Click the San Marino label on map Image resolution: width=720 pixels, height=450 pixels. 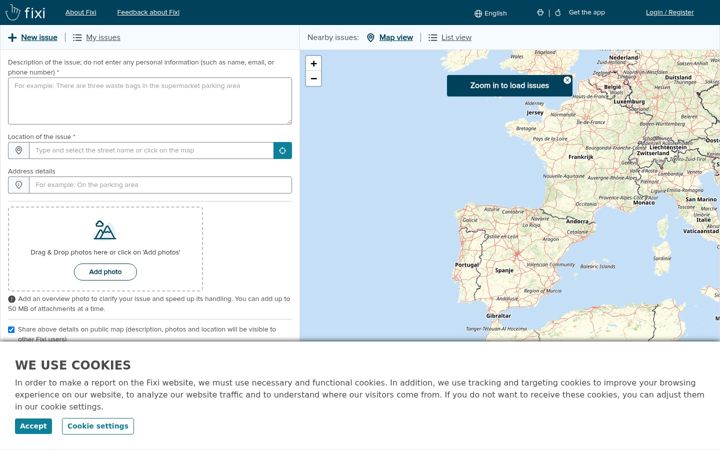(701, 199)
